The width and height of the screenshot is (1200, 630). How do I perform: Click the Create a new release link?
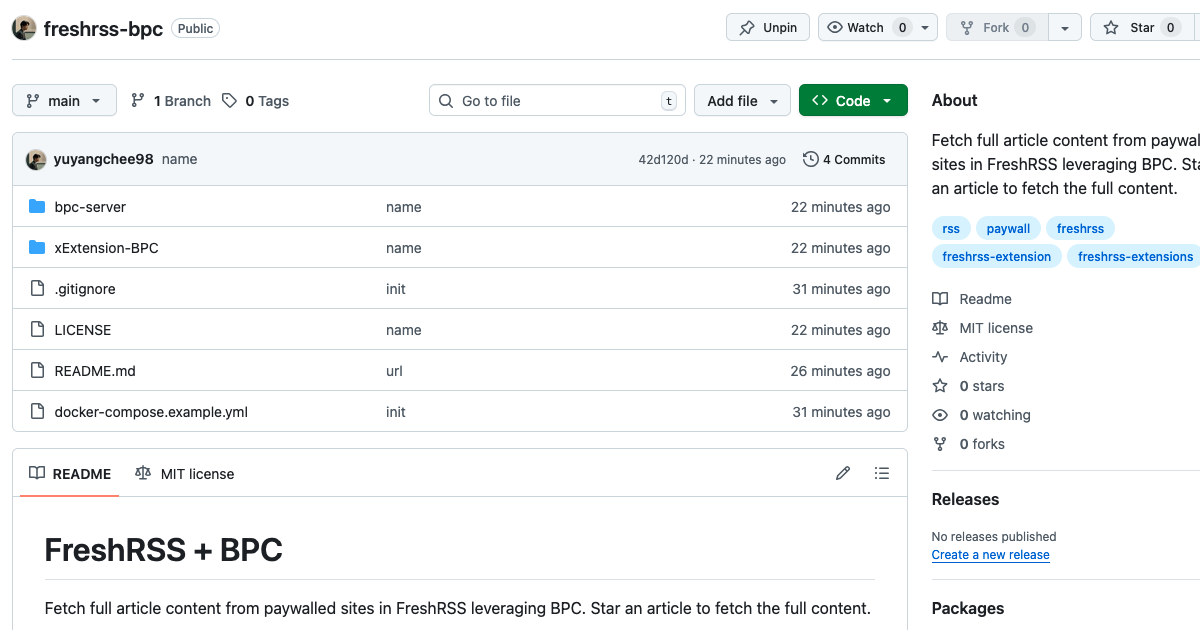pos(990,555)
